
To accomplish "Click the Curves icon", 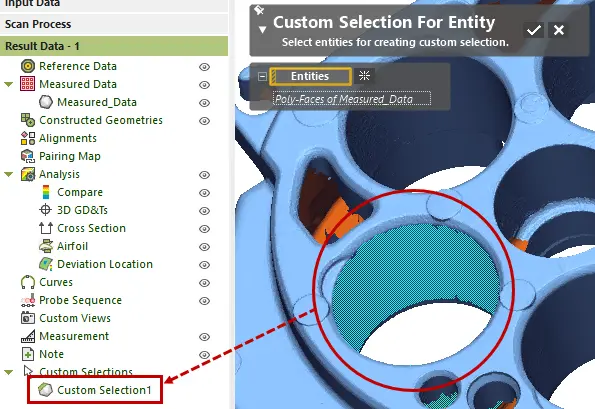I will tap(28, 282).
